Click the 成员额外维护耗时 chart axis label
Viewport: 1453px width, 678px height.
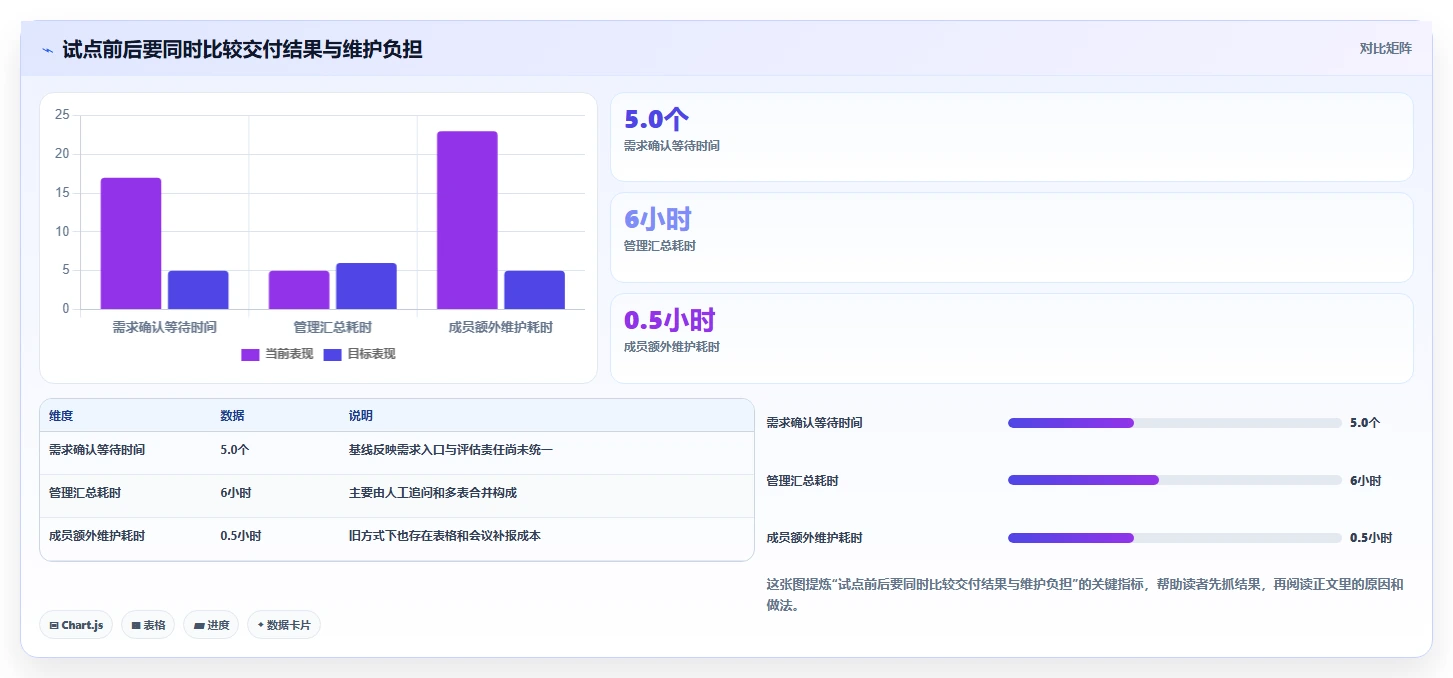[500, 327]
